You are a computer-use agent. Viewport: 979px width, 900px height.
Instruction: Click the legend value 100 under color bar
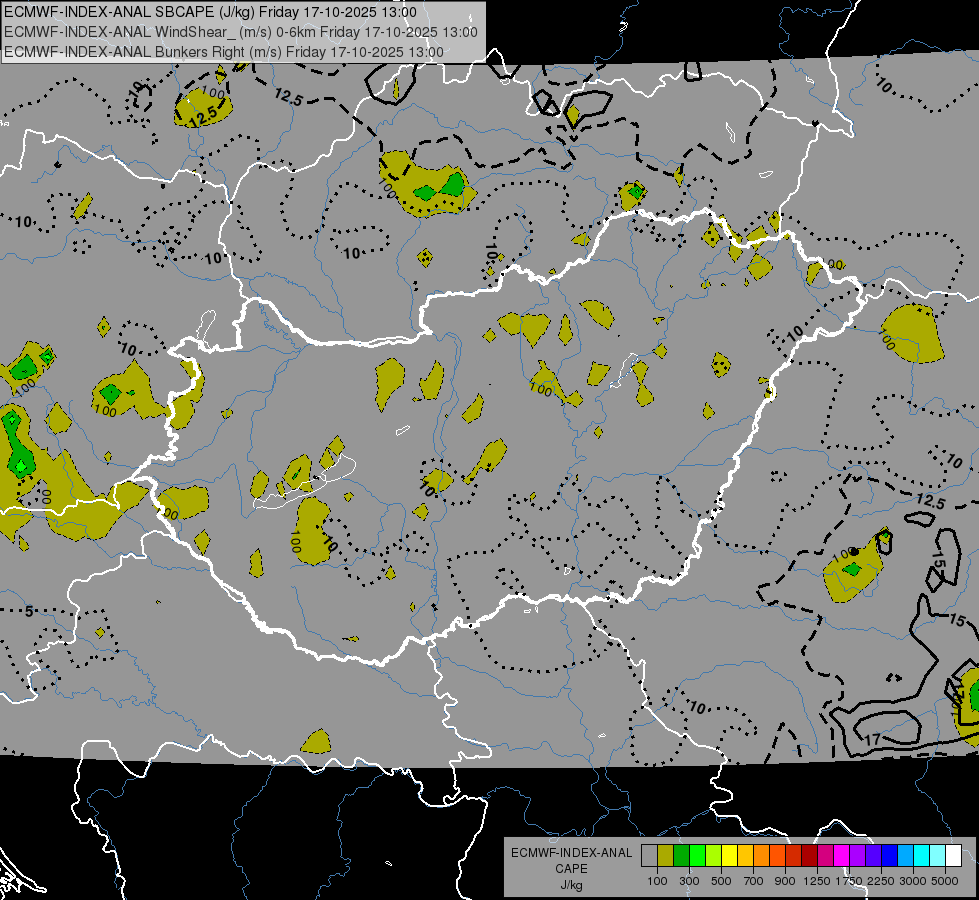click(657, 881)
